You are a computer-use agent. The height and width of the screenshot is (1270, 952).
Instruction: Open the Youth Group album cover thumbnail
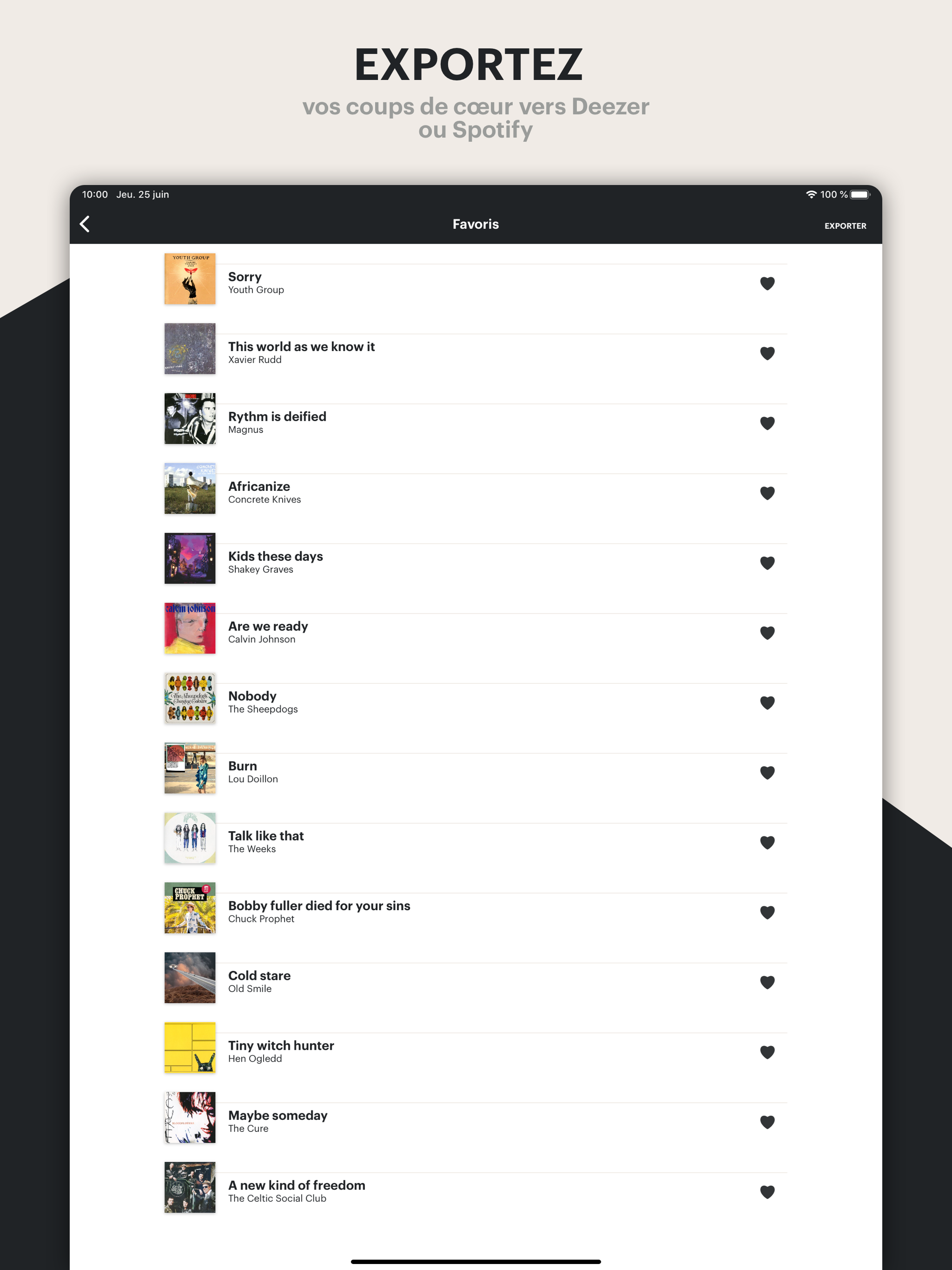[190, 278]
